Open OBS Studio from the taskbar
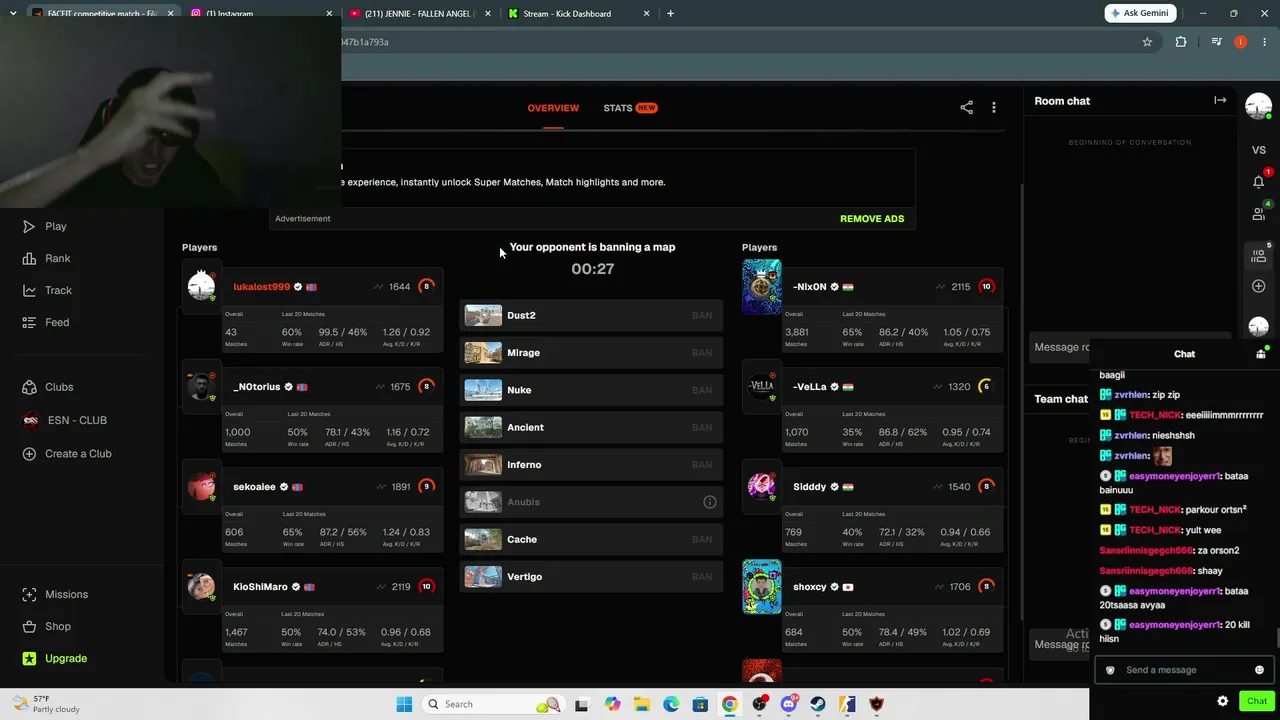The image size is (1280, 720). 759,704
